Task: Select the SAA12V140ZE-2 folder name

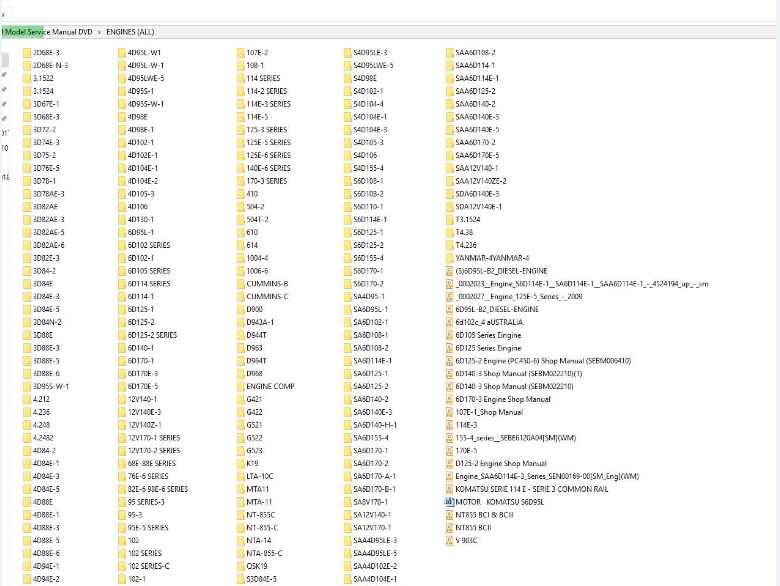Action: point(481,181)
